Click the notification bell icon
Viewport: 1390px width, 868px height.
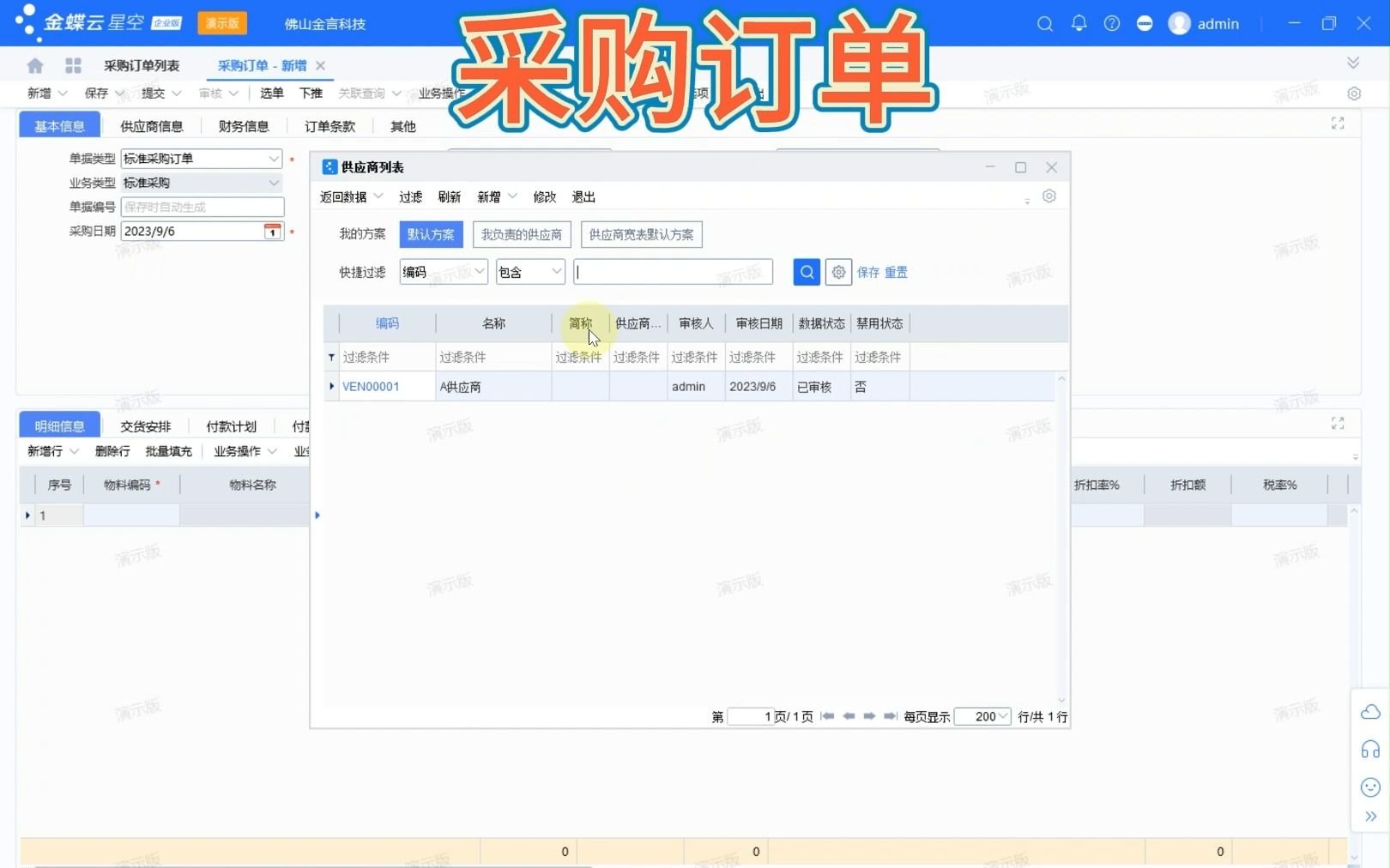[x=1079, y=23]
